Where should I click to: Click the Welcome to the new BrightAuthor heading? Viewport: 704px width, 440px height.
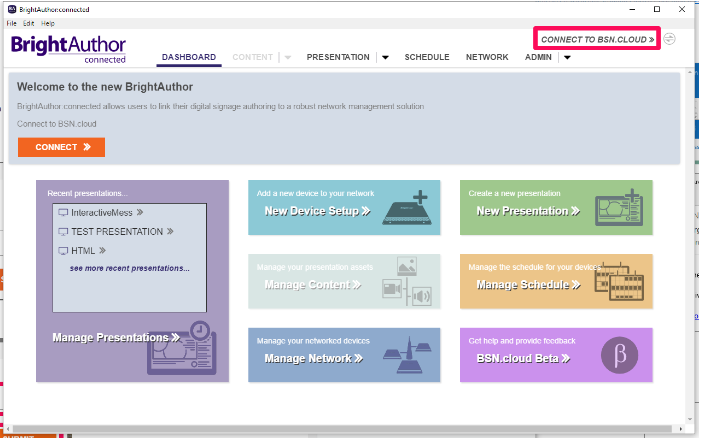pyautogui.click(x=105, y=87)
